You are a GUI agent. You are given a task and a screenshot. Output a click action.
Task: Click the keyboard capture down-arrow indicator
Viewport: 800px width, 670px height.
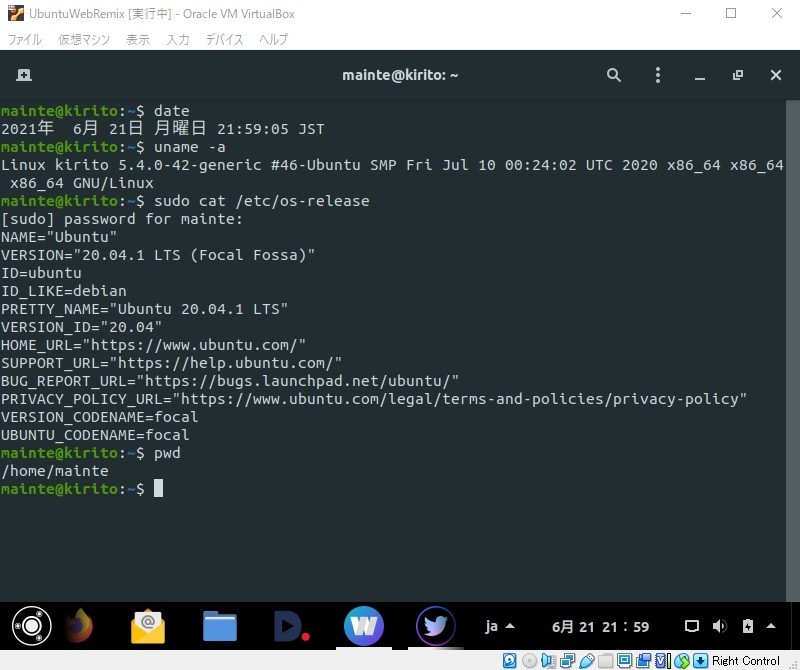701,661
